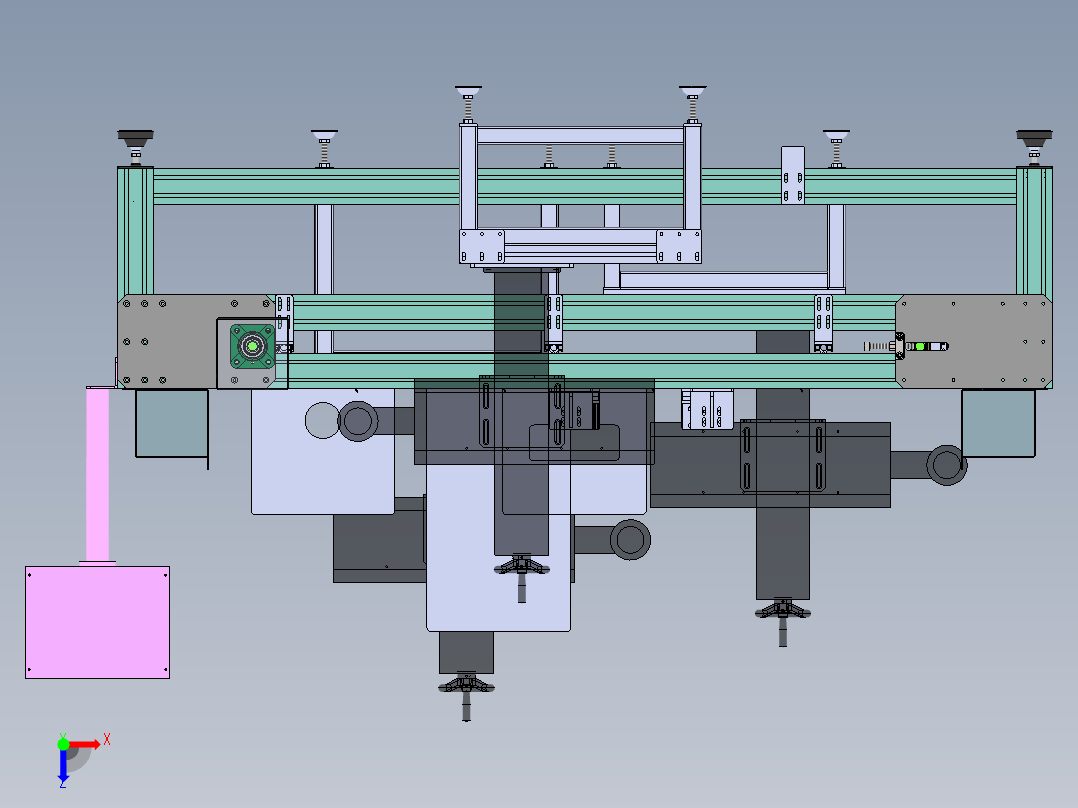This screenshot has height=808, width=1078.
Task: Select the lowest star knob handle at the bottom
Action: point(466,696)
